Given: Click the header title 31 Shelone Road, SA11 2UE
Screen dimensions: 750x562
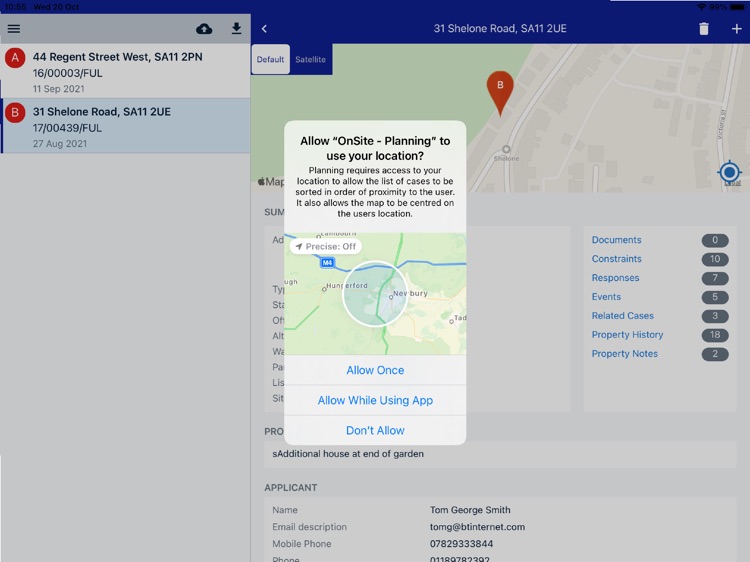Looking at the screenshot, I should click(x=500, y=29).
